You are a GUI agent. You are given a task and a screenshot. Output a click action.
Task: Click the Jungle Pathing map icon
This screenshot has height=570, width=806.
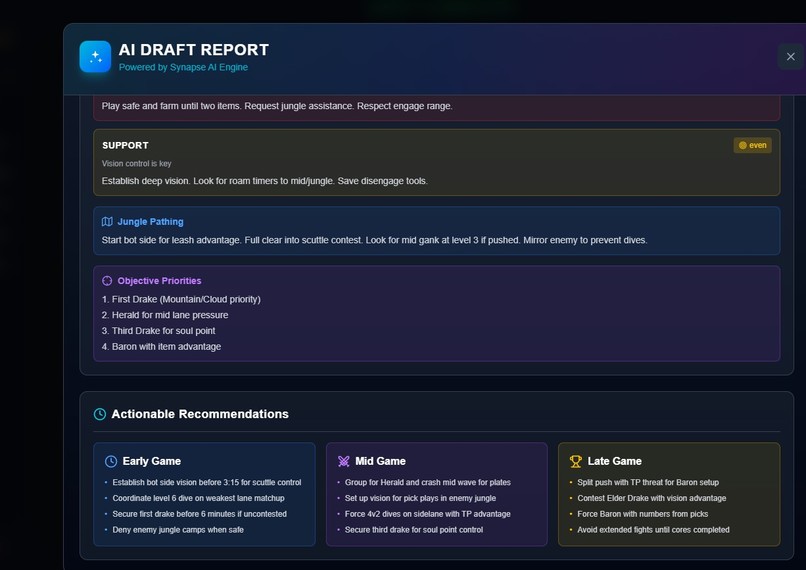click(x=107, y=222)
